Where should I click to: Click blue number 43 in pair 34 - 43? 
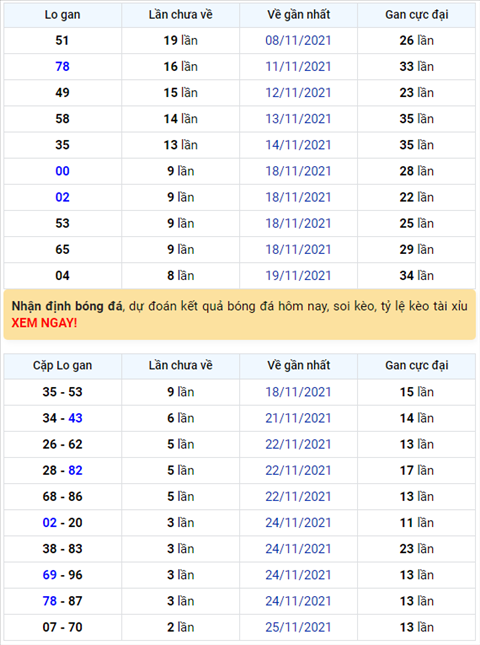[75, 418]
